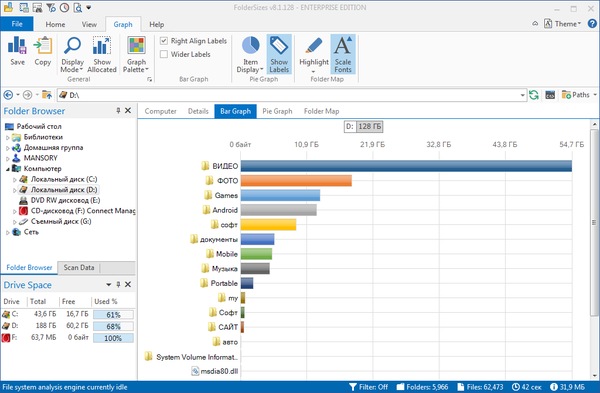Enable the Wider Labels checkbox
The height and width of the screenshot is (393, 600).
pyautogui.click(x=164, y=54)
